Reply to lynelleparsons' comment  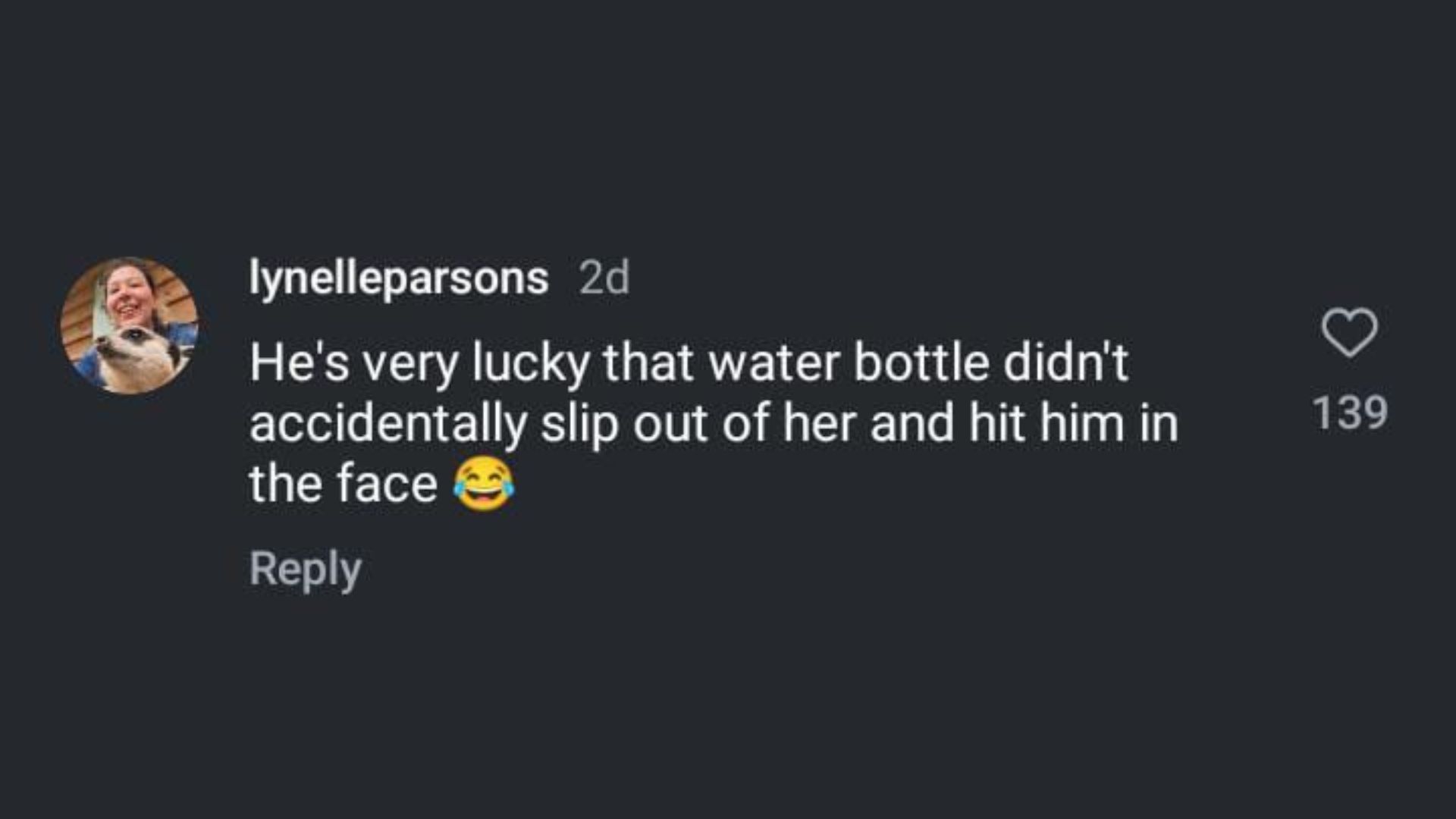click(x=305, y=569)
